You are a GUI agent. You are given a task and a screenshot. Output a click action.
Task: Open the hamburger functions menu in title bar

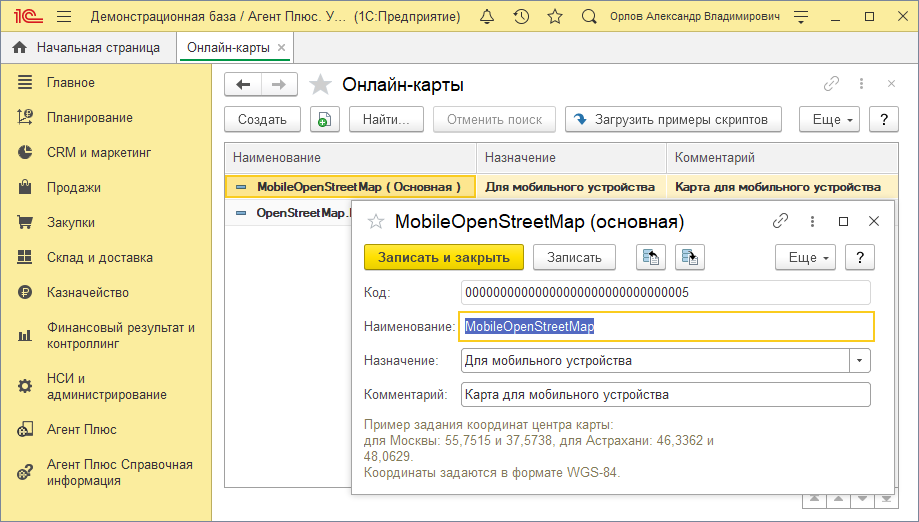click(x=64, y=16)
